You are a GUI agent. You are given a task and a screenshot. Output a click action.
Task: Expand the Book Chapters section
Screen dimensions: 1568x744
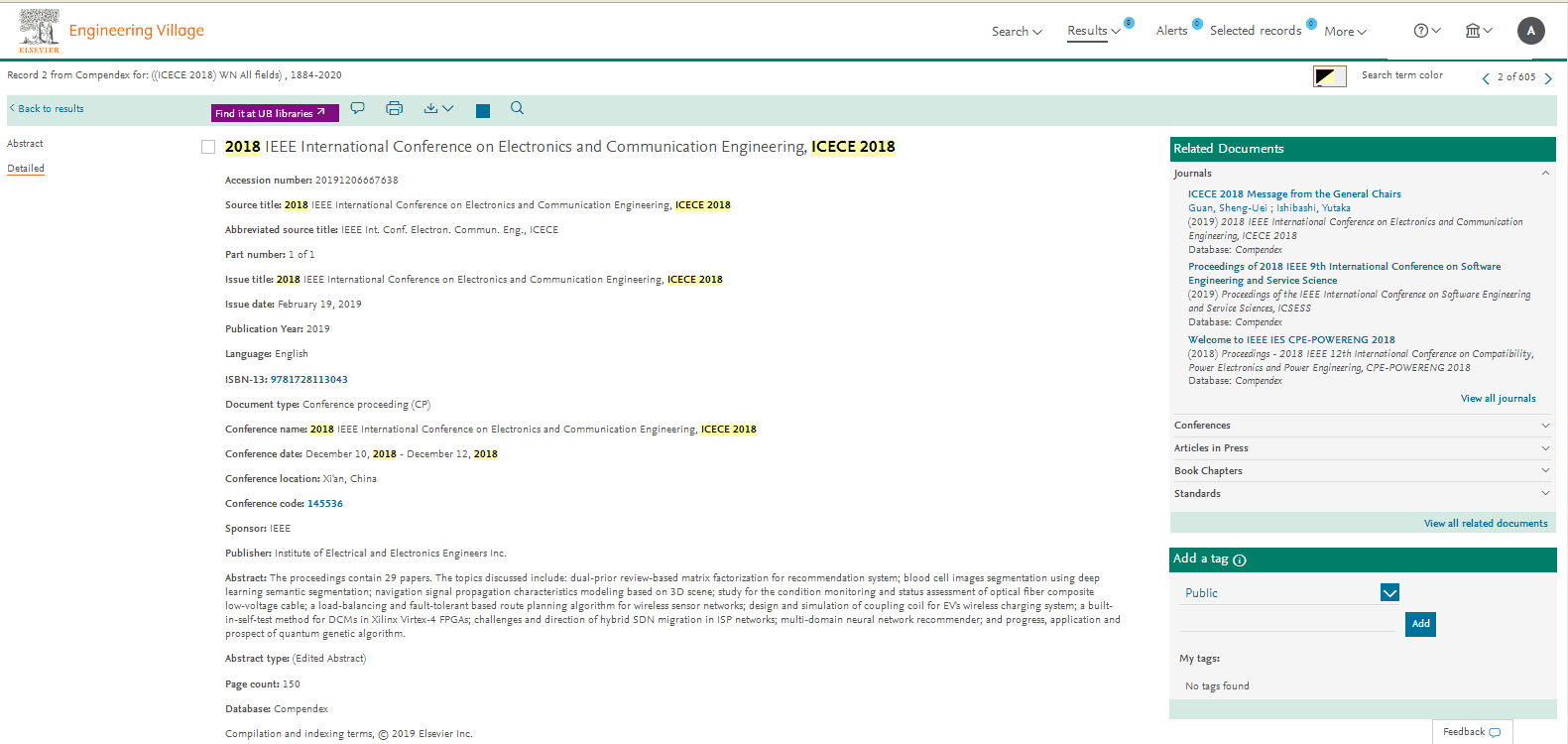click(x=1544, y=471)
